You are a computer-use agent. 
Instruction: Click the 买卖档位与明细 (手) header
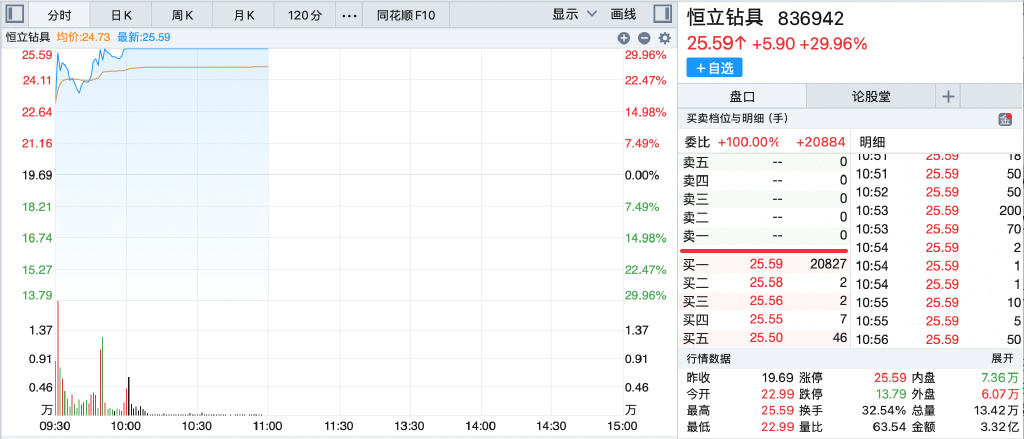tap(738, 119)
